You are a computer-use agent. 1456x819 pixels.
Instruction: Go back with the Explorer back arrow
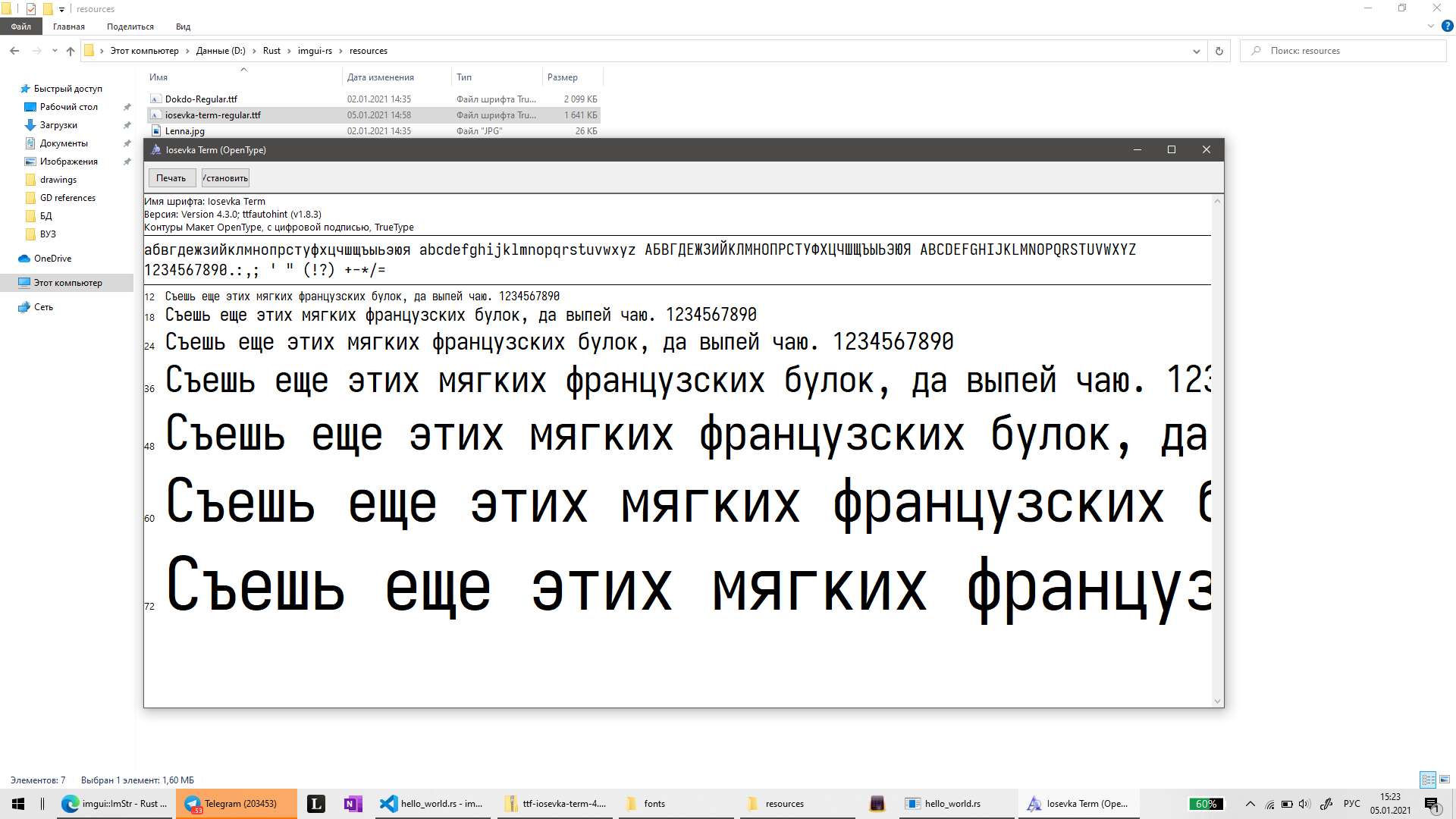point(14,51)
